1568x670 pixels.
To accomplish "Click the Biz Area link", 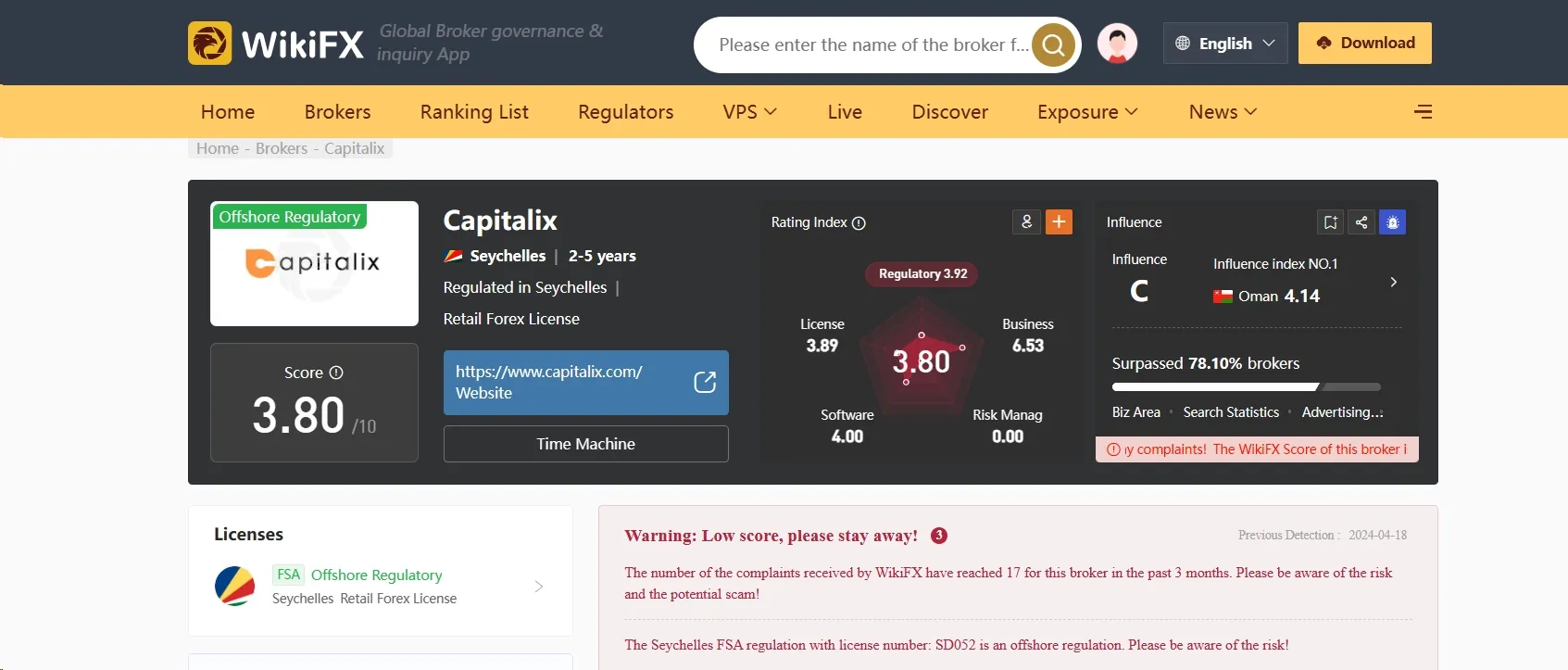I will [1136, 412].
